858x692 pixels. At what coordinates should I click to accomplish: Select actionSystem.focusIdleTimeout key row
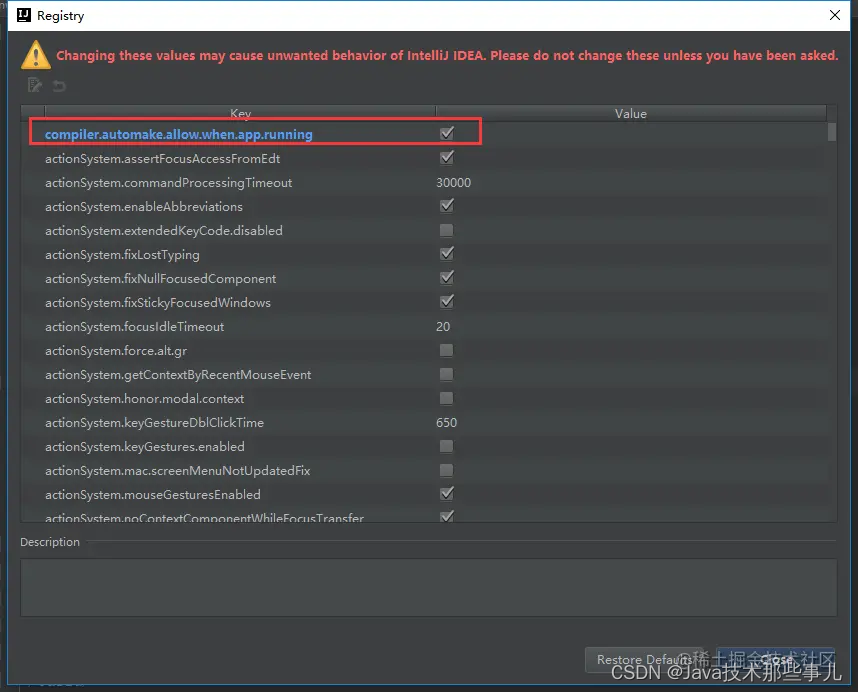135,327
